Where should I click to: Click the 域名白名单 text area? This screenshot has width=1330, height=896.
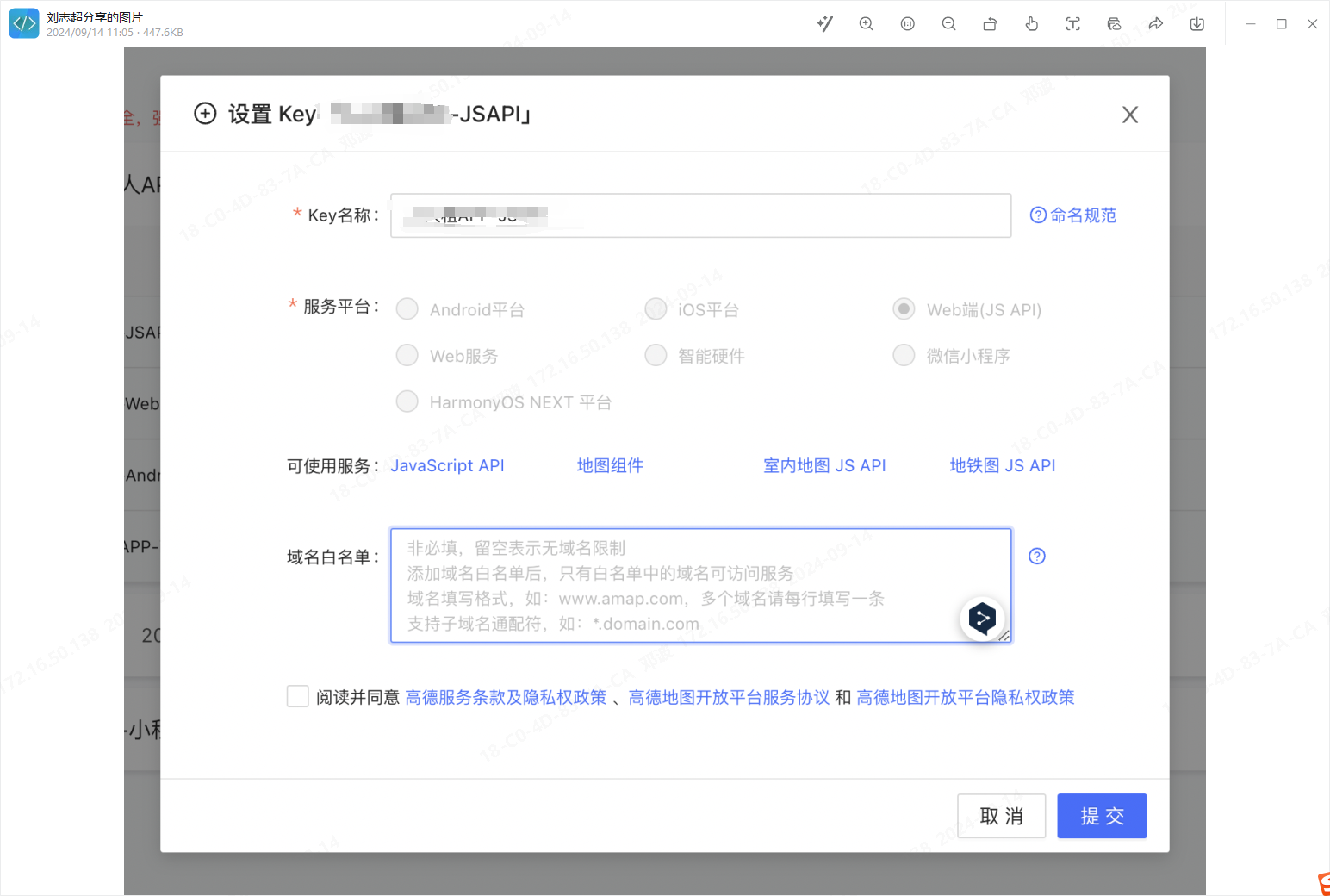(x=700, y=586)
